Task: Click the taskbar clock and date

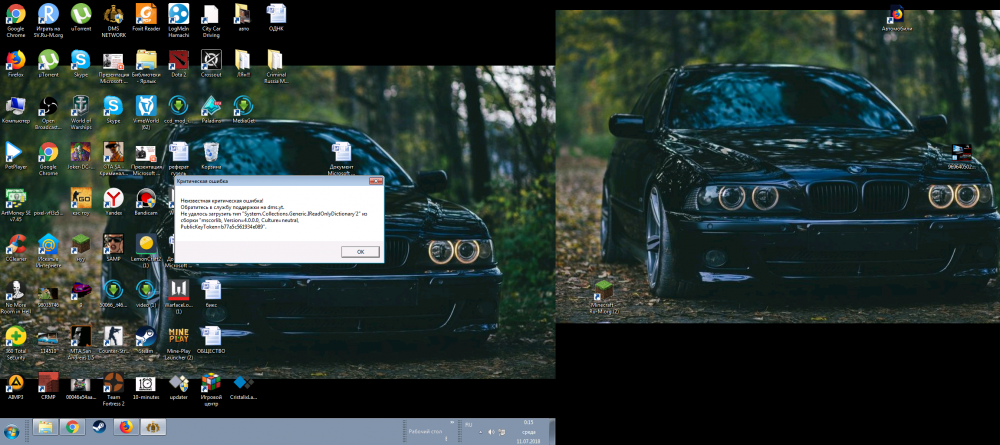Action: tap(526, 430)
